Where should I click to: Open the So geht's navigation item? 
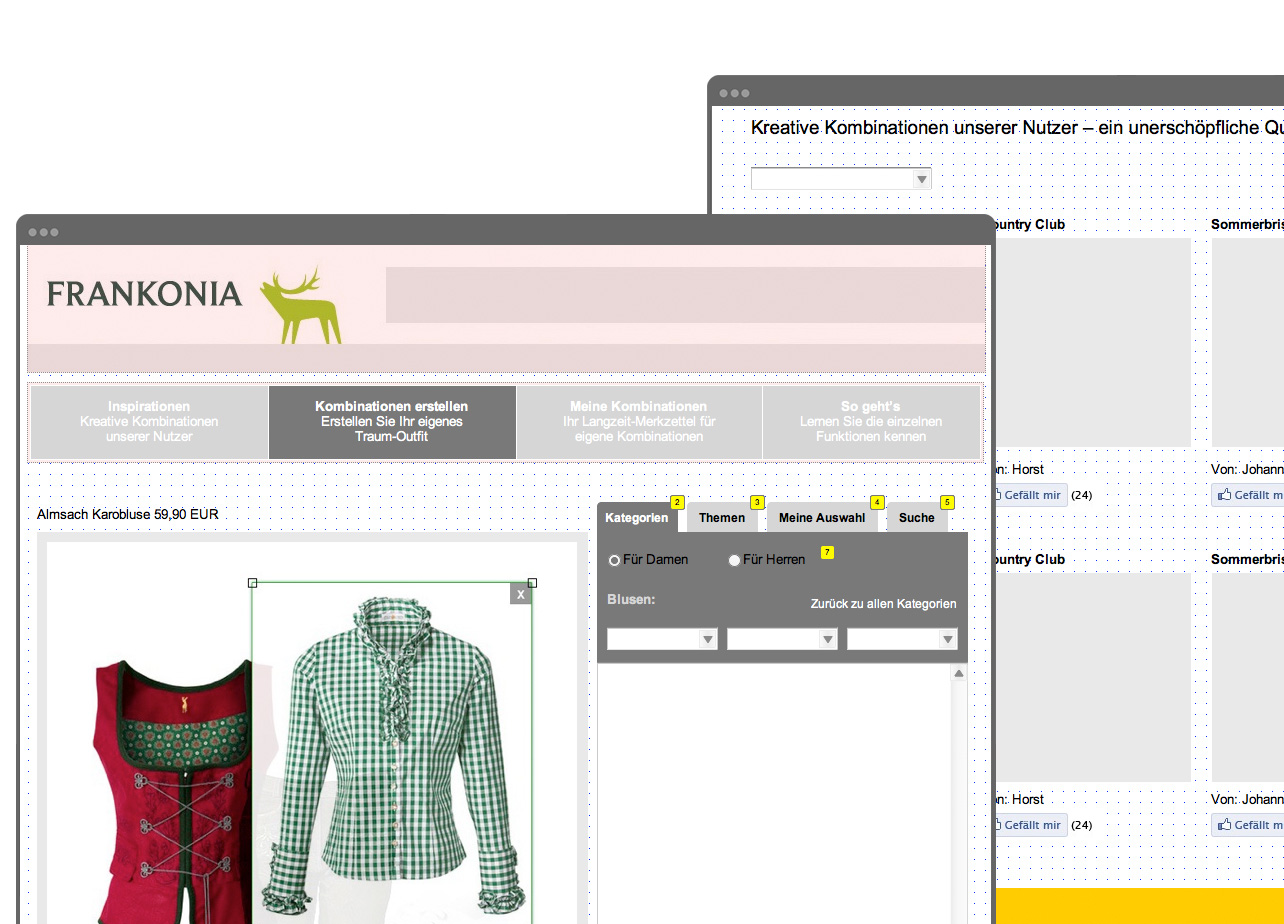click(871, 422)
